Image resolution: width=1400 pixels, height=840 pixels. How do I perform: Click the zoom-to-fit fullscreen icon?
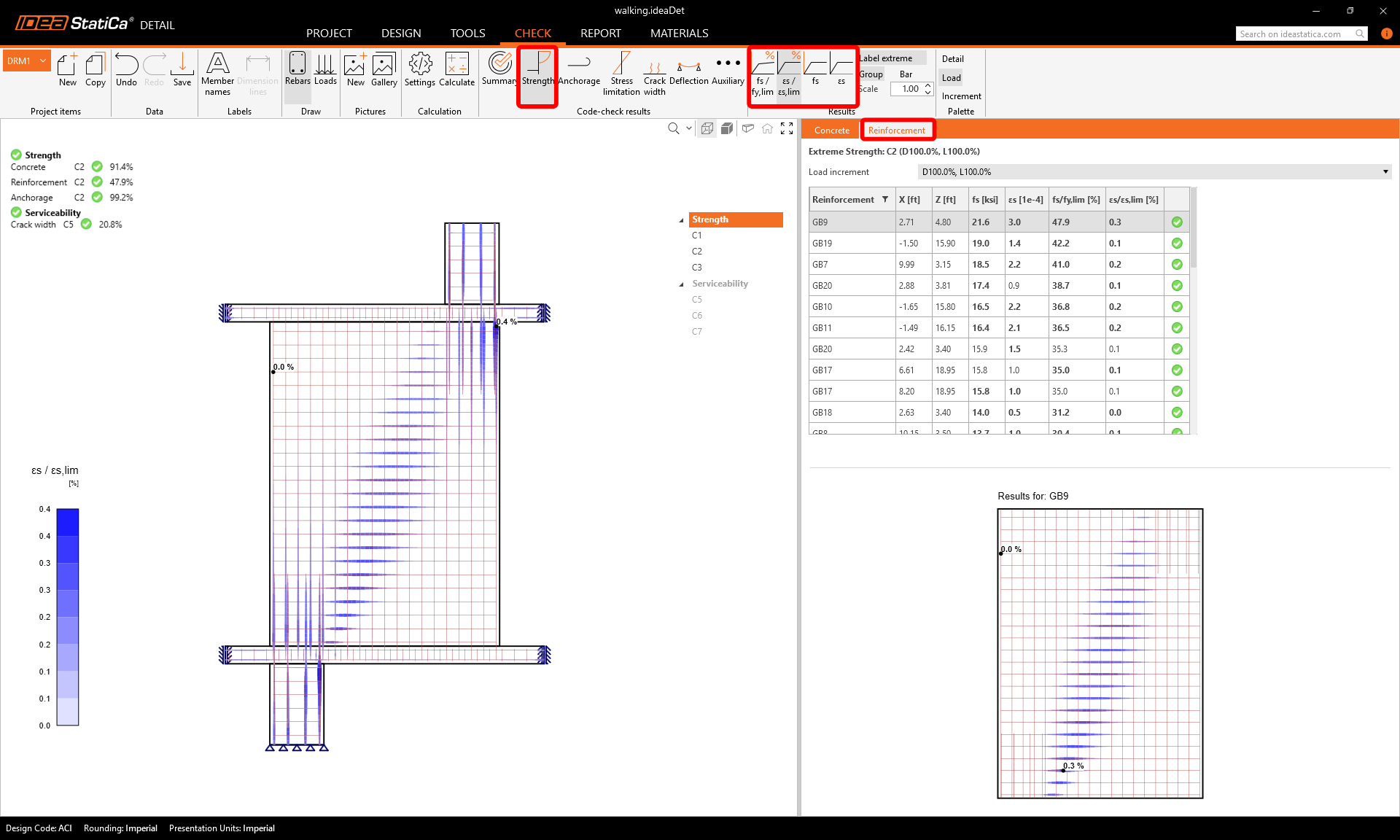coord(787,128)
